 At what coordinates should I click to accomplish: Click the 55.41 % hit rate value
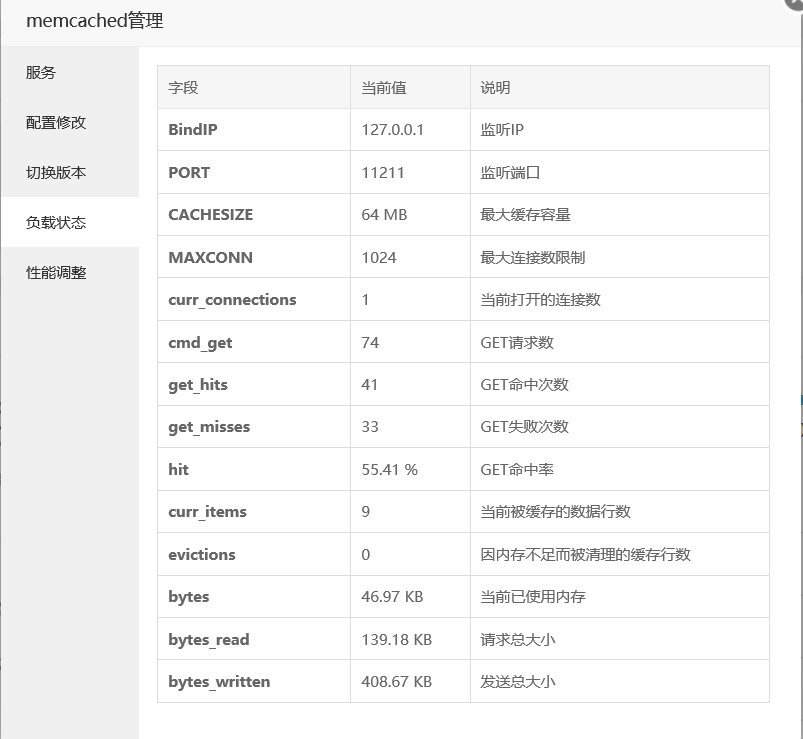[390, 470]
